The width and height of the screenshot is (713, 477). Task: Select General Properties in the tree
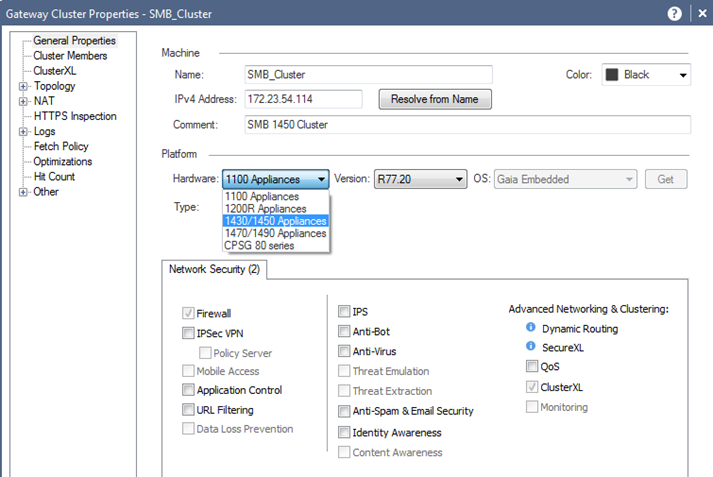pyautogui.click(x=75, y=40)
